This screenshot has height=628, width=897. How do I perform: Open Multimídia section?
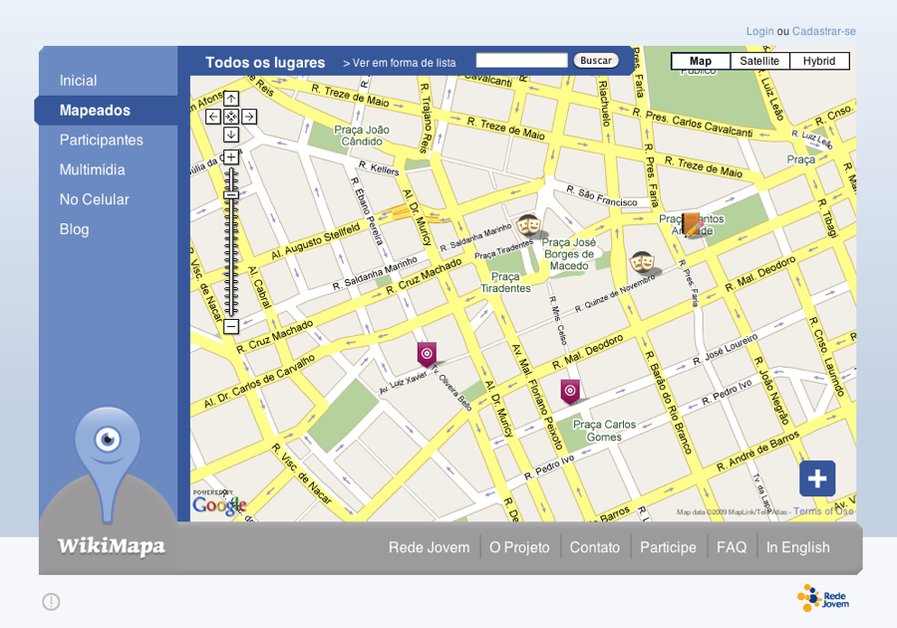click(x=92, y=170)
